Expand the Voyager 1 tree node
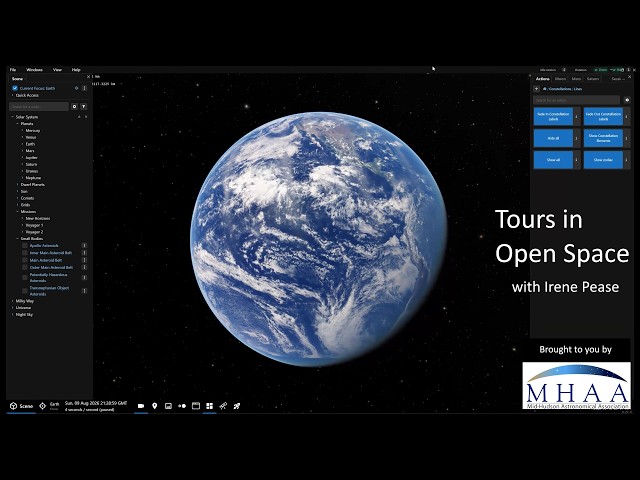This screenshot has width=640, height=480. (22, 225)
